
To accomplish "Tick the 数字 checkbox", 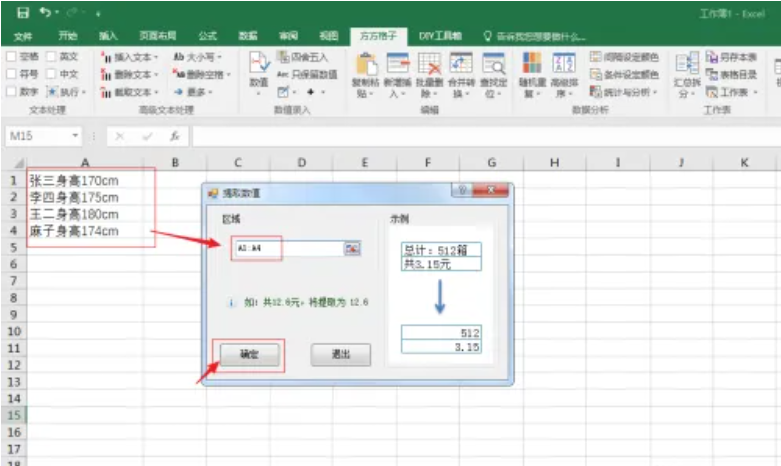I will tap(11, 91).
